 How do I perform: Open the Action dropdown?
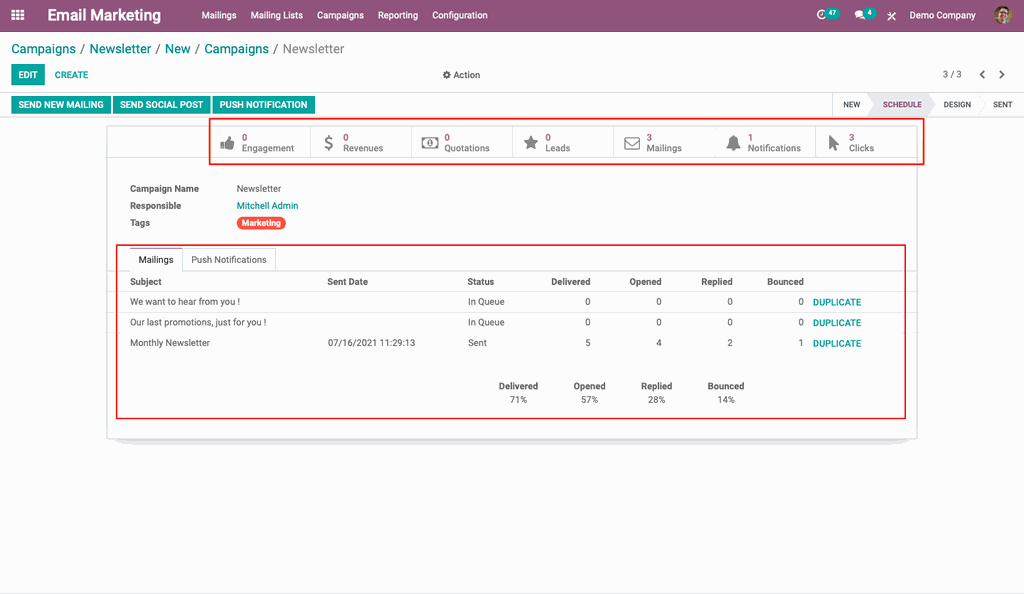(x=461, y=74)
